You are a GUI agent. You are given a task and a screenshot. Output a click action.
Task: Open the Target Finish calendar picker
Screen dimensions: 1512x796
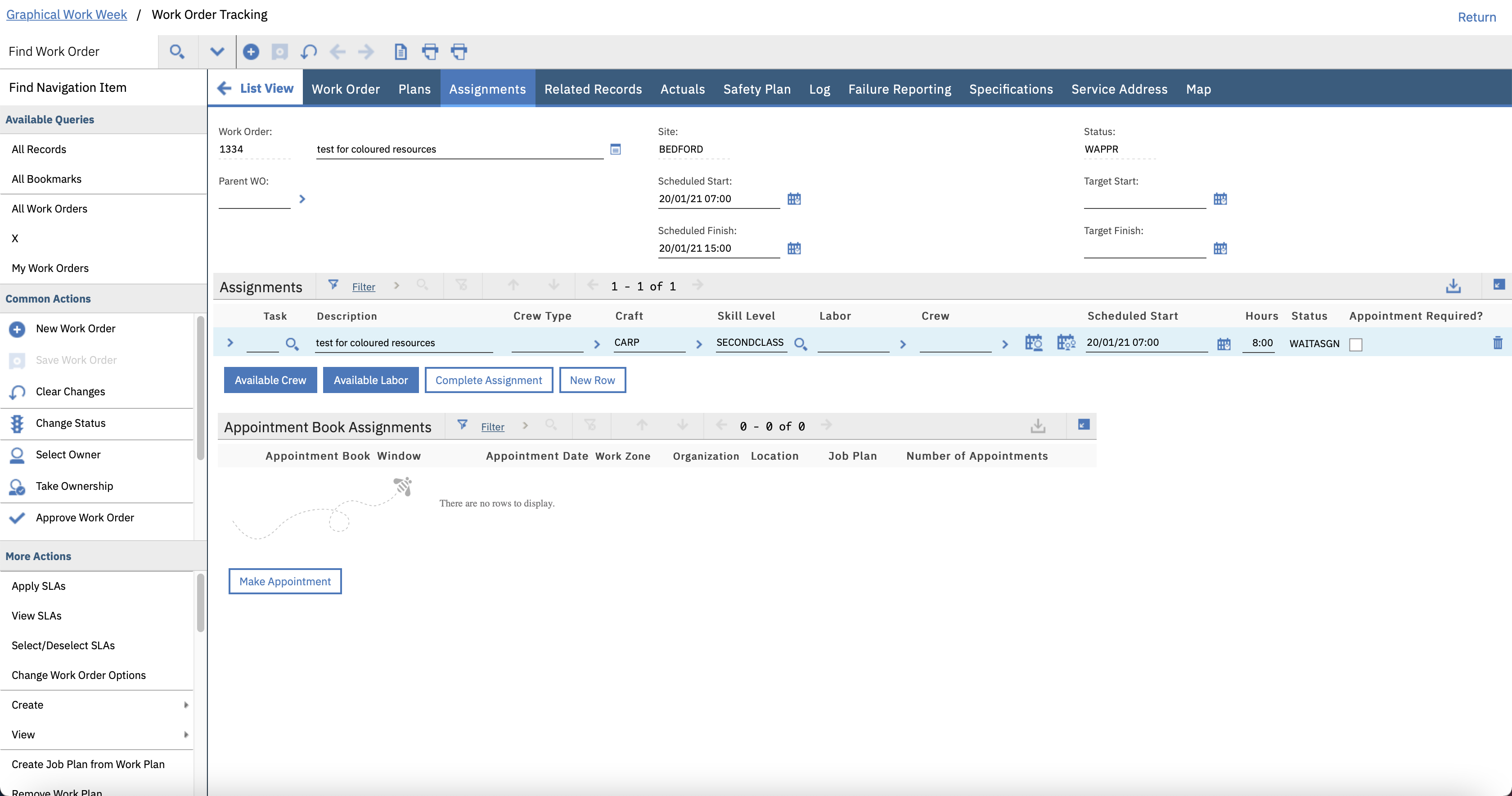coord(1219,249)
